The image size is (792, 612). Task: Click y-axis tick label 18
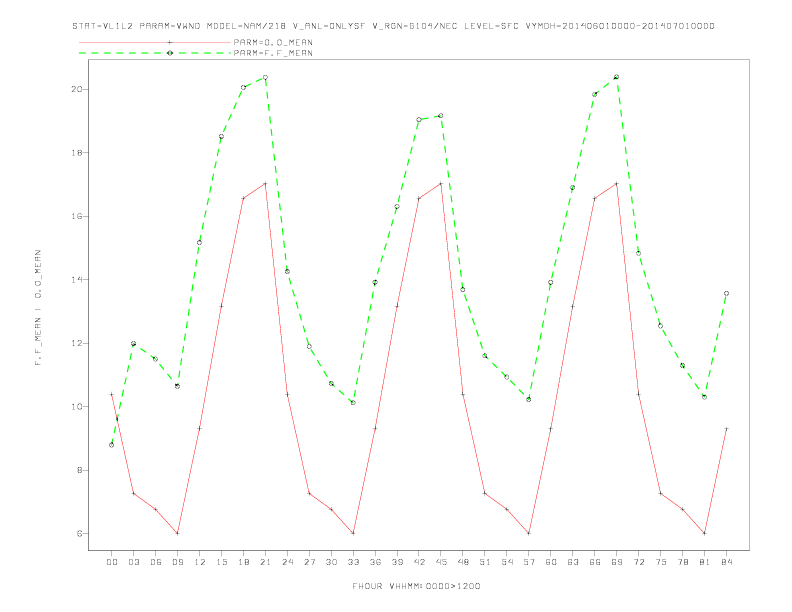click(x=76, y=152)
